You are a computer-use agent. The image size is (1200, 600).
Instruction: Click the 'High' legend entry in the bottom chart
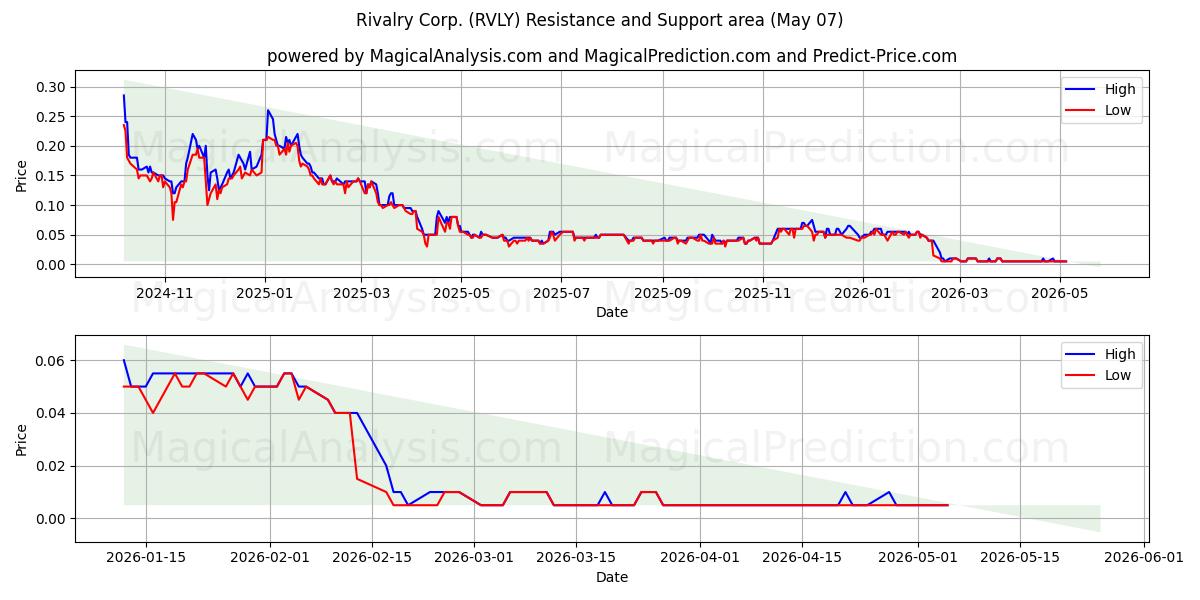(x=1120, y=354)
